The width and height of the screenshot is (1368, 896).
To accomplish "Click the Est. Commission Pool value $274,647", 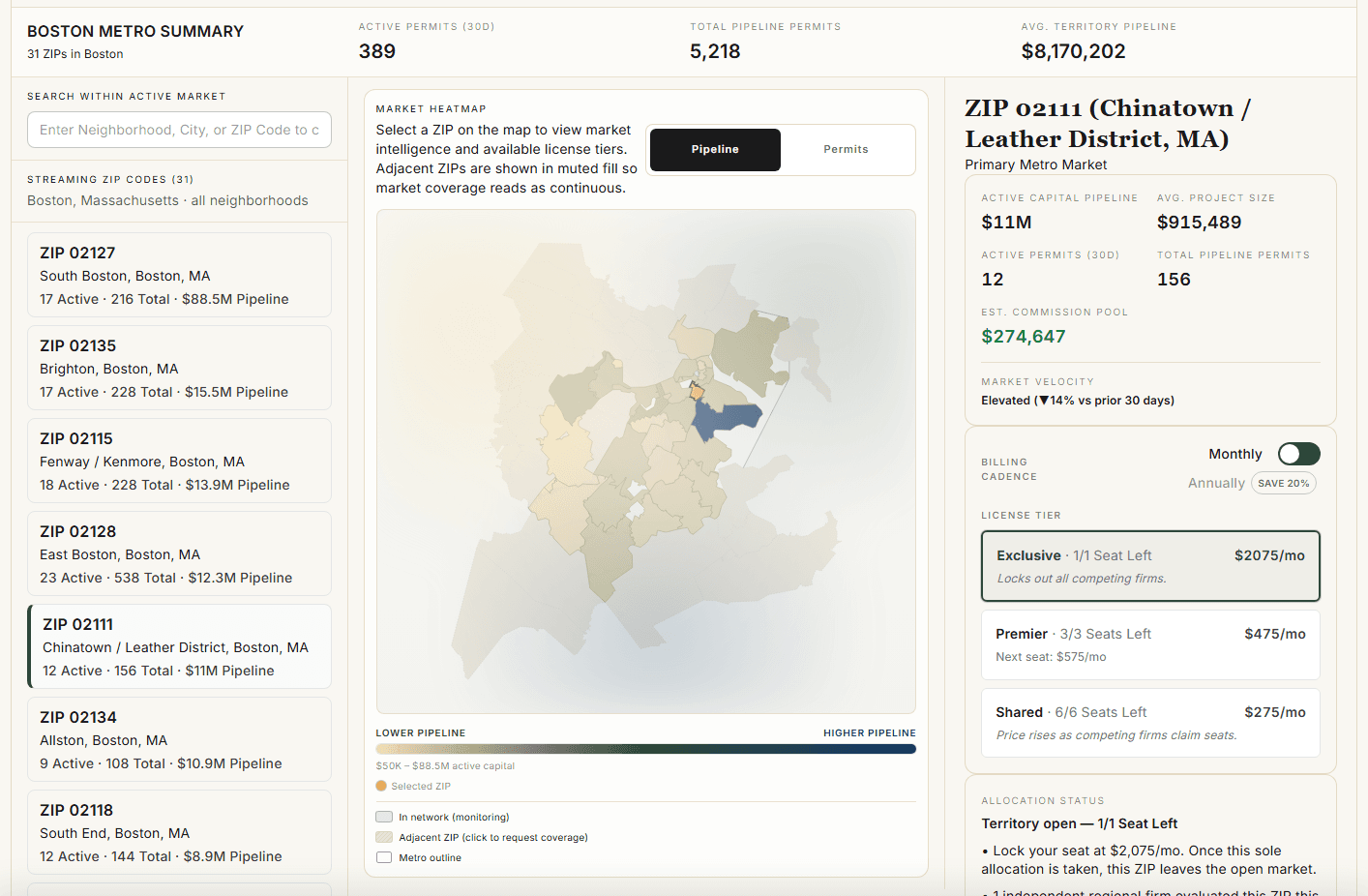I will point(1024,337).
